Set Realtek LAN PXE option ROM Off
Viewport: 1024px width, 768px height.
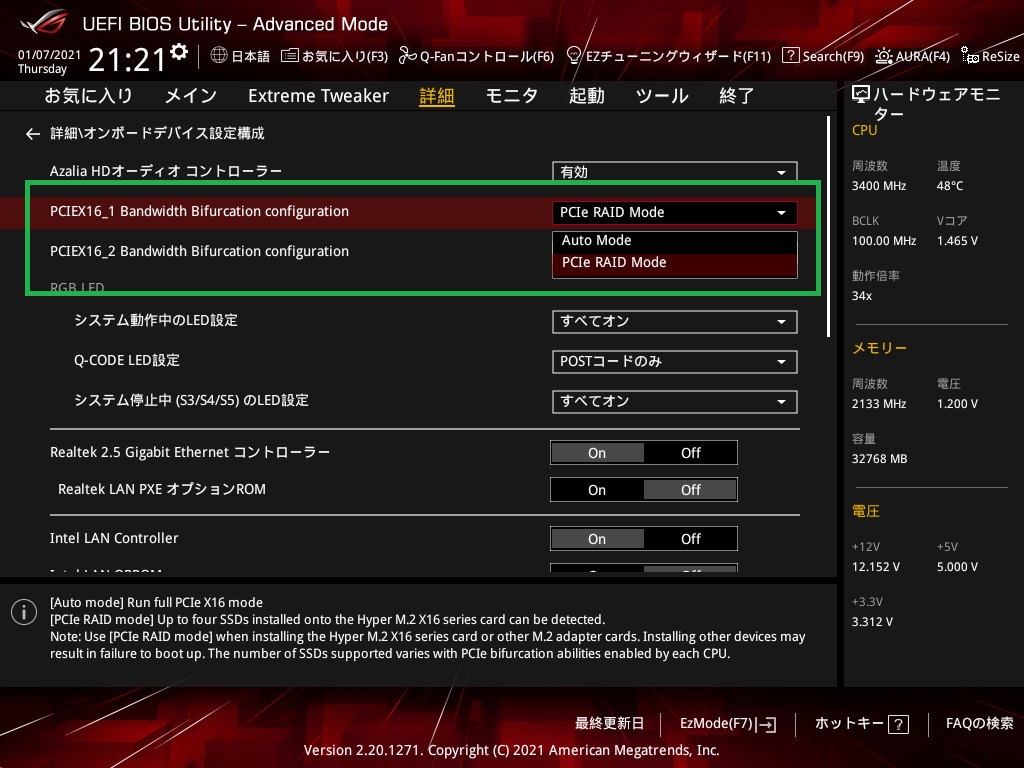pyautogui.click(x=690, y=490)
